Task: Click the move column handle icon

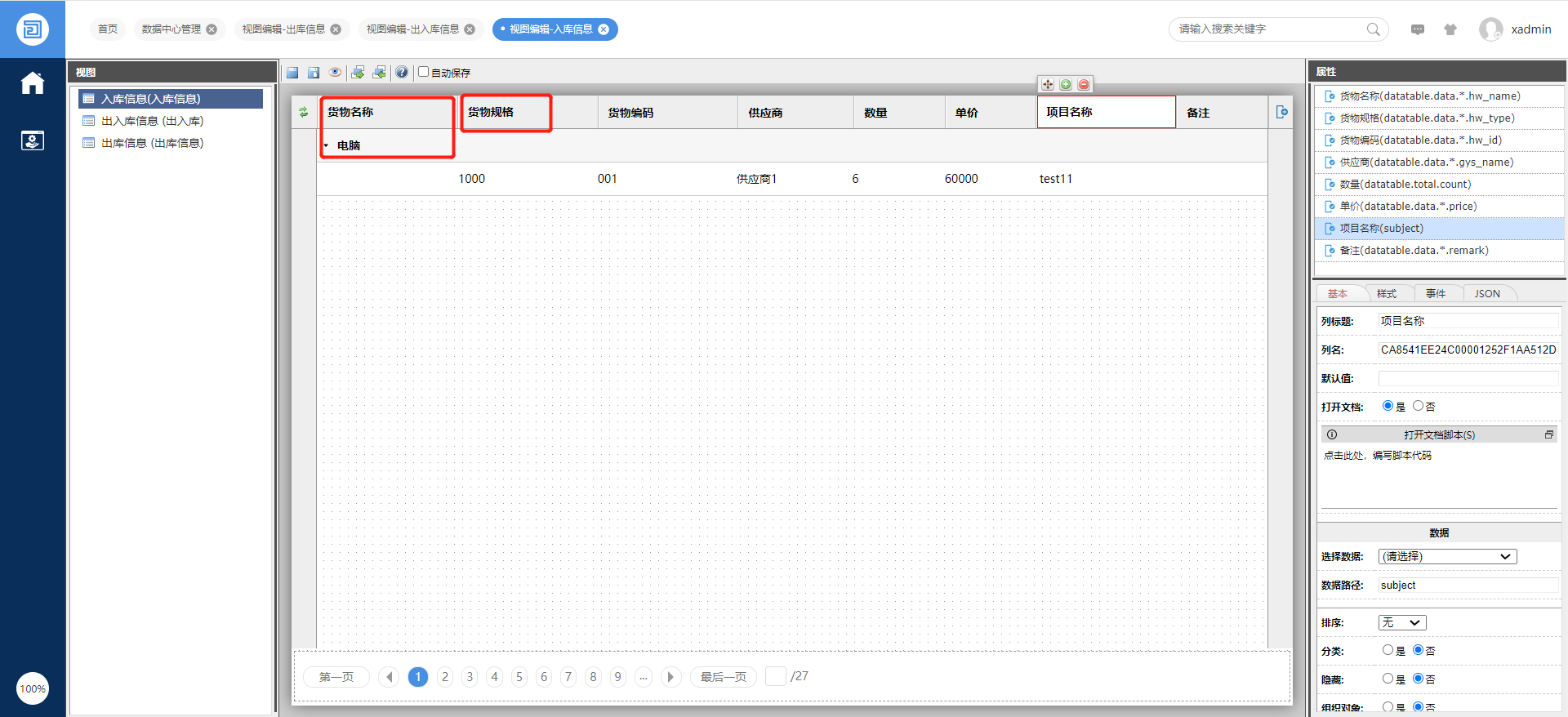Action: coord(1048,84)
